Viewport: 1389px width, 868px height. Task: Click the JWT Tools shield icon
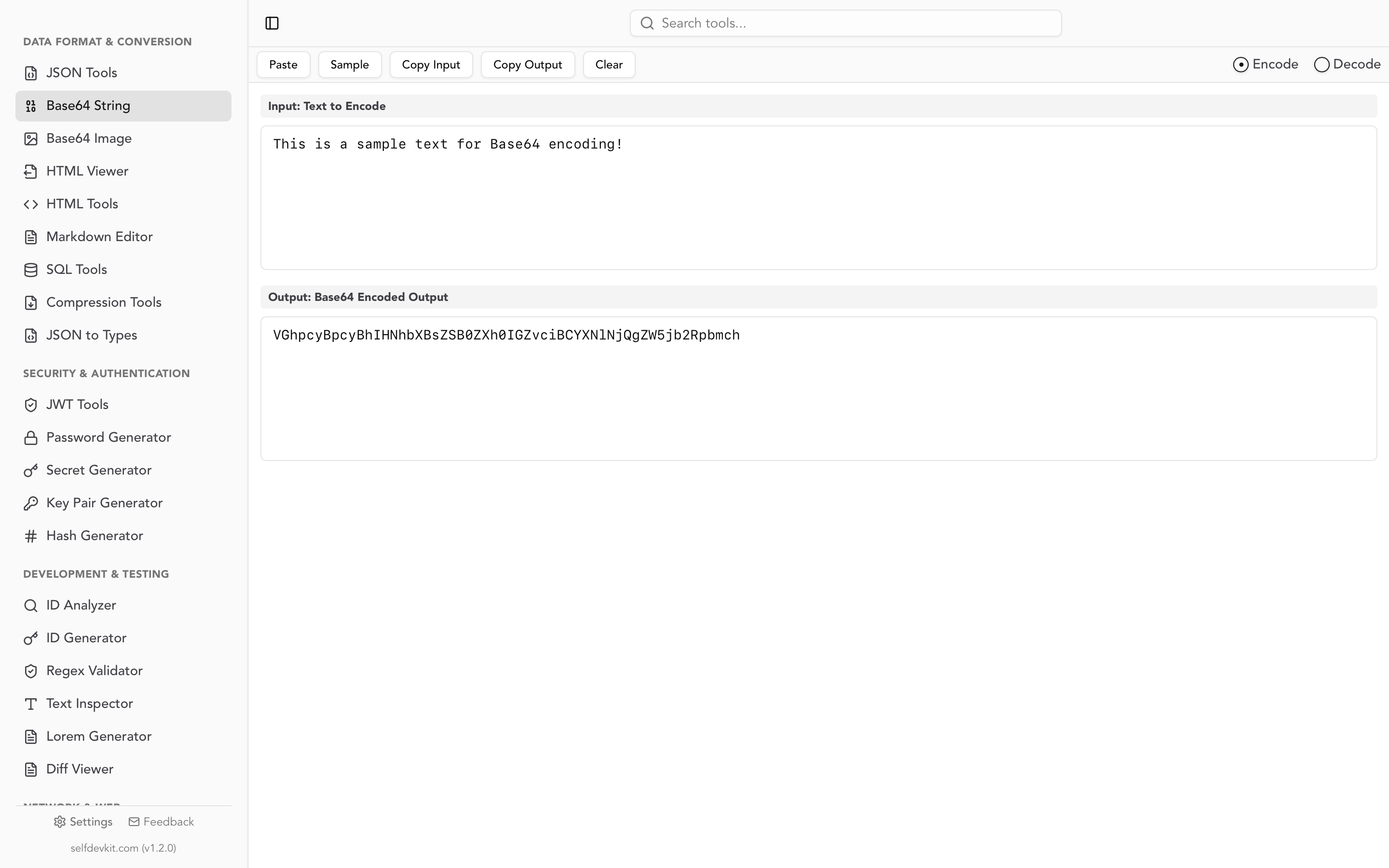31,405
